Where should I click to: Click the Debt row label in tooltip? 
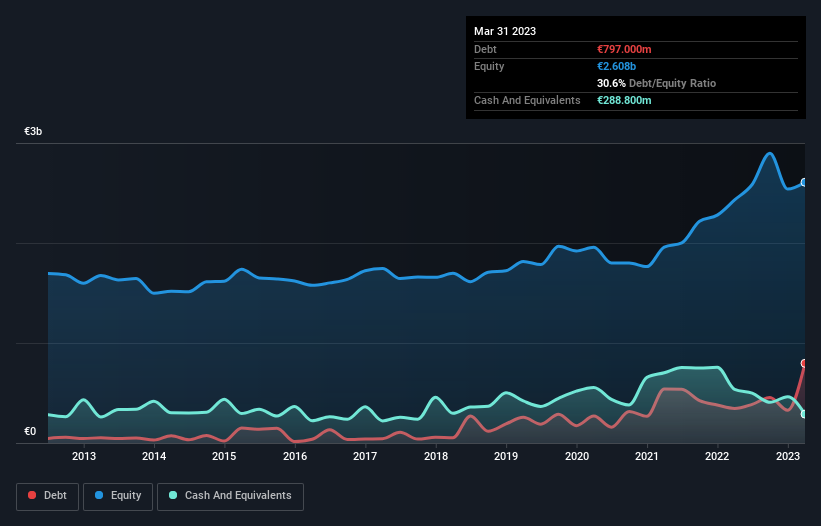pyautogui.click(x=485, y=49)
